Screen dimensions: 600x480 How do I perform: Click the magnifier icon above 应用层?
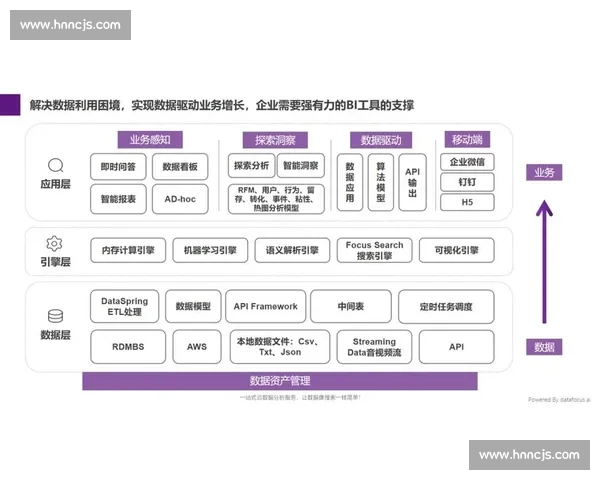pyautogui.click(x=56, y=166)
